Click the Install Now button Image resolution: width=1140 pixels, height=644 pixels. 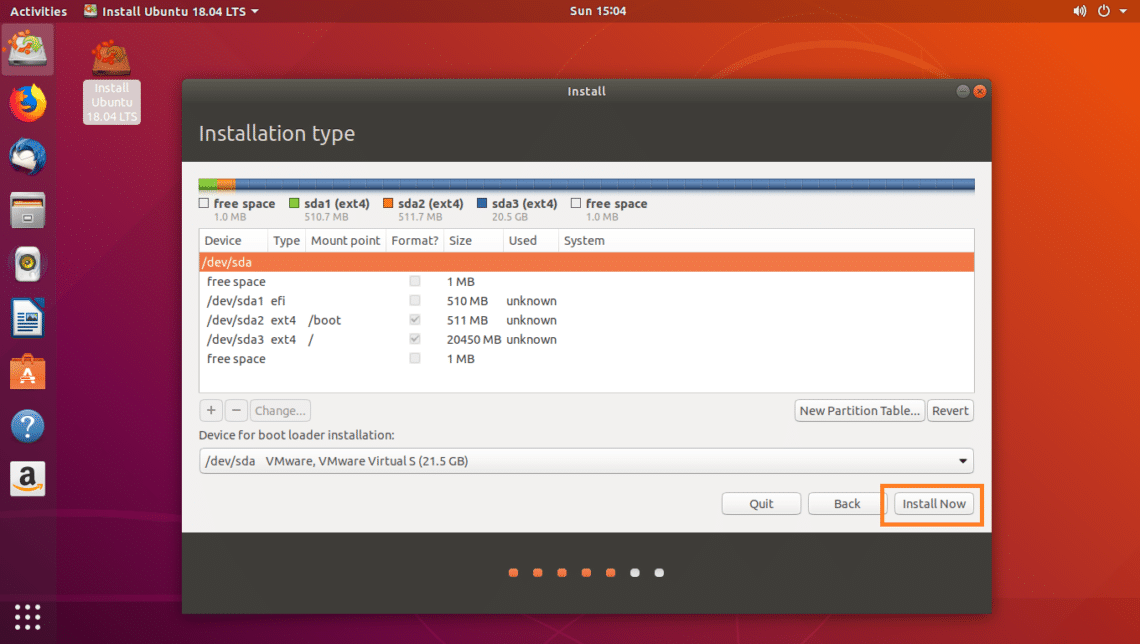(x=933, y=504)
